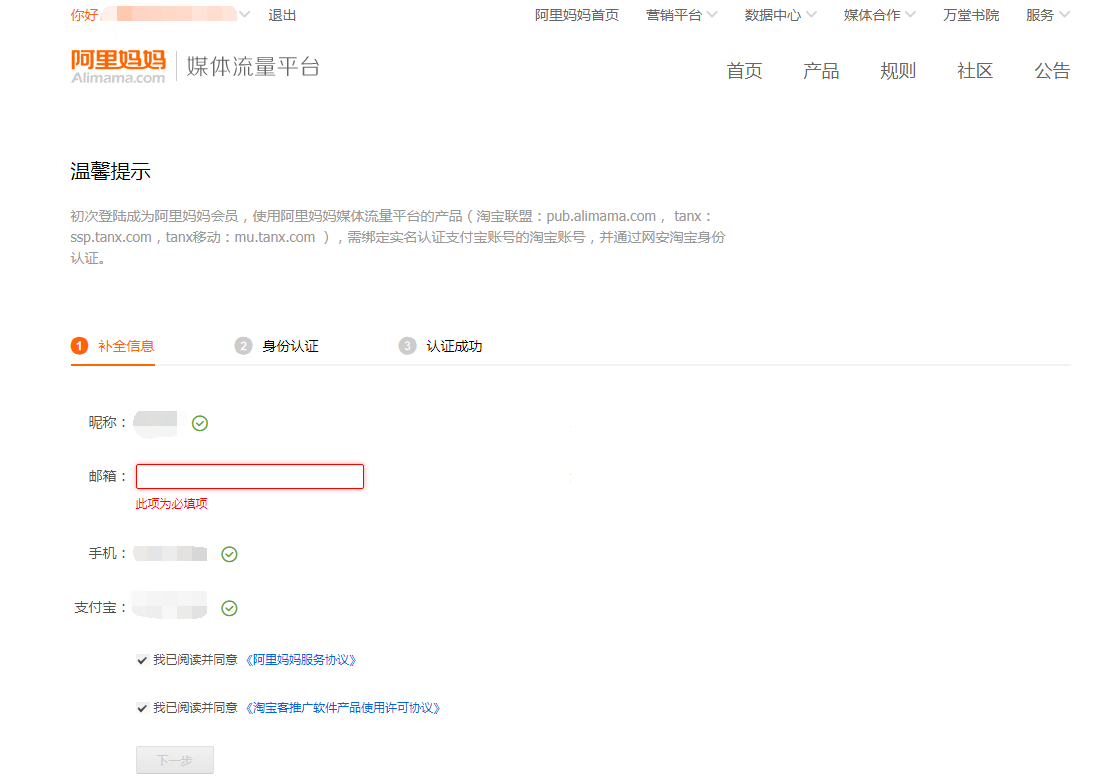Go to 社区 in main navigation
This screenshot has width=1118, height=778.
point(975,71)
